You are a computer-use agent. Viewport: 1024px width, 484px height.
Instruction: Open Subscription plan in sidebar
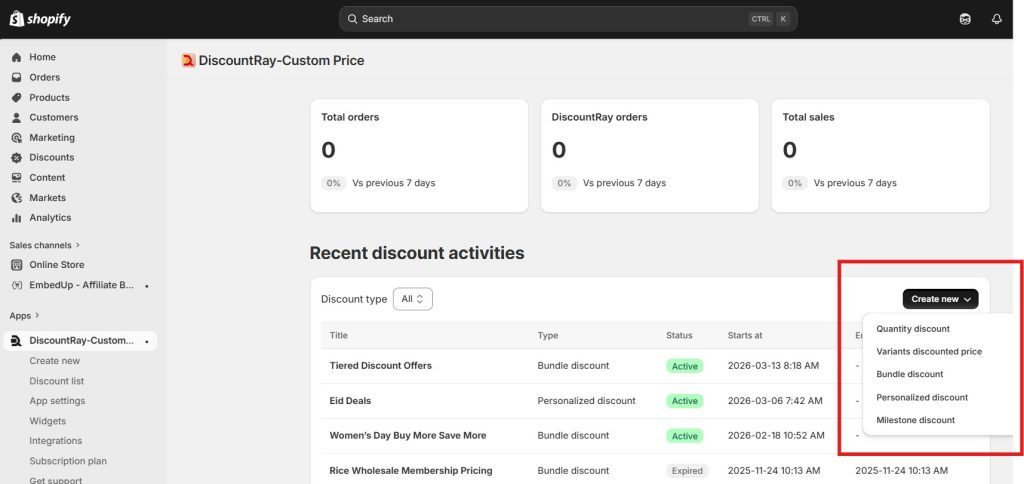point(68,461)
